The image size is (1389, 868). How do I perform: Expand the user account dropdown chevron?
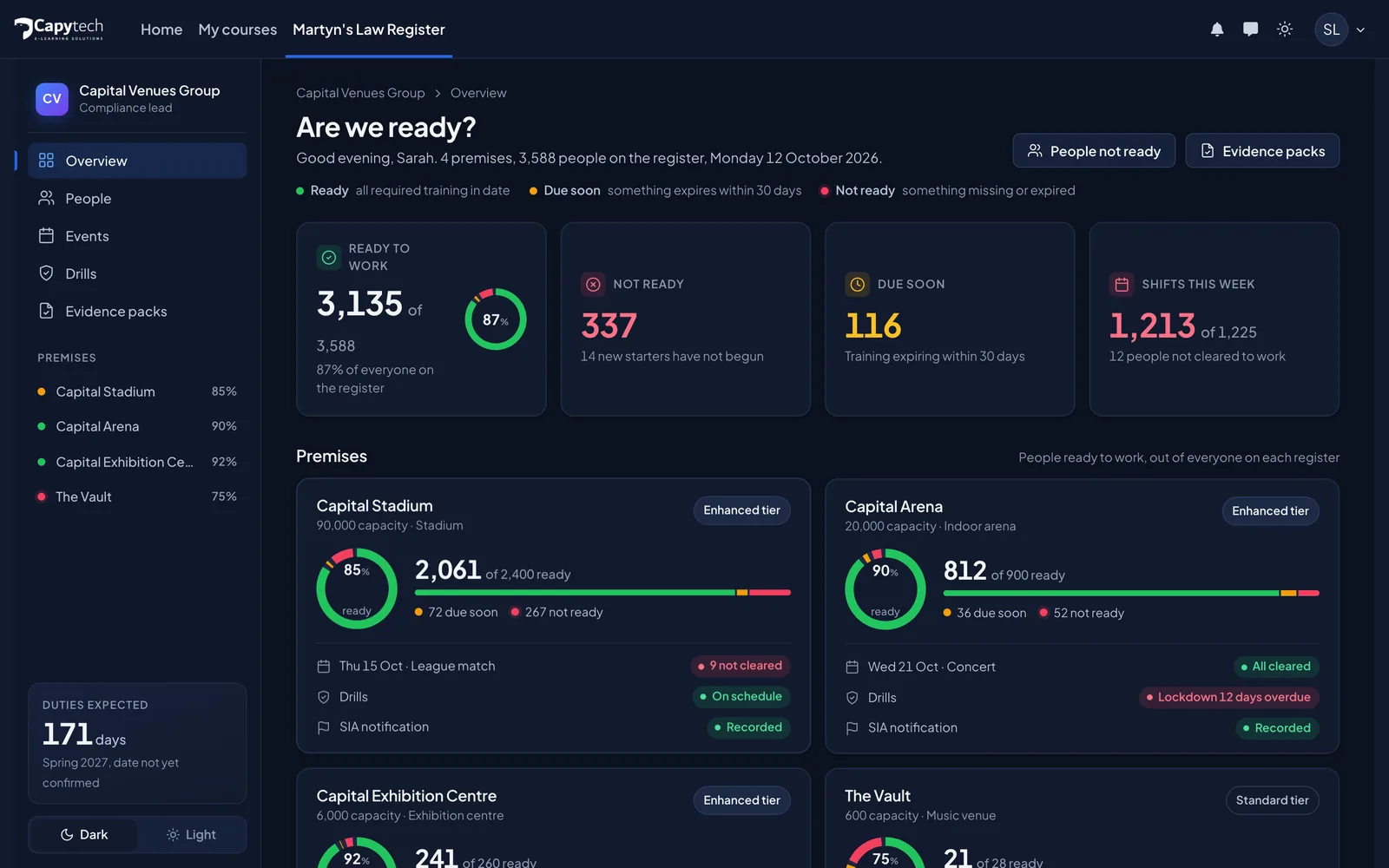(1360, 30)
